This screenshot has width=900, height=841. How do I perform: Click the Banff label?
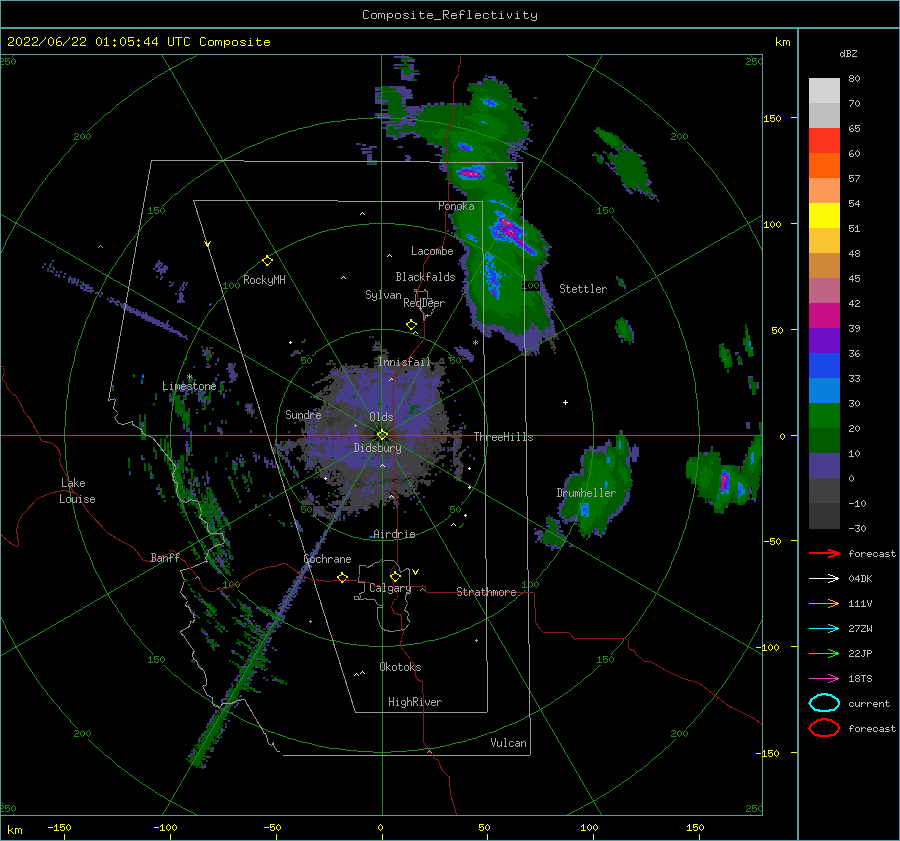pyautogui.click(x=165, y=557)
